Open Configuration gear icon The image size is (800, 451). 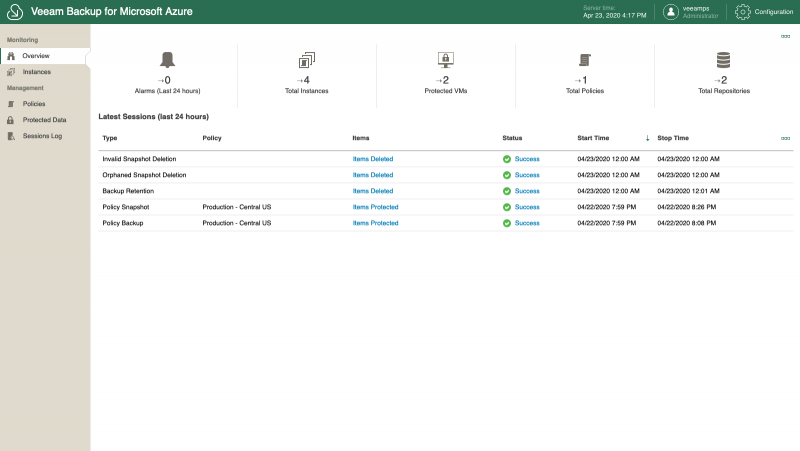click(742, 12)
